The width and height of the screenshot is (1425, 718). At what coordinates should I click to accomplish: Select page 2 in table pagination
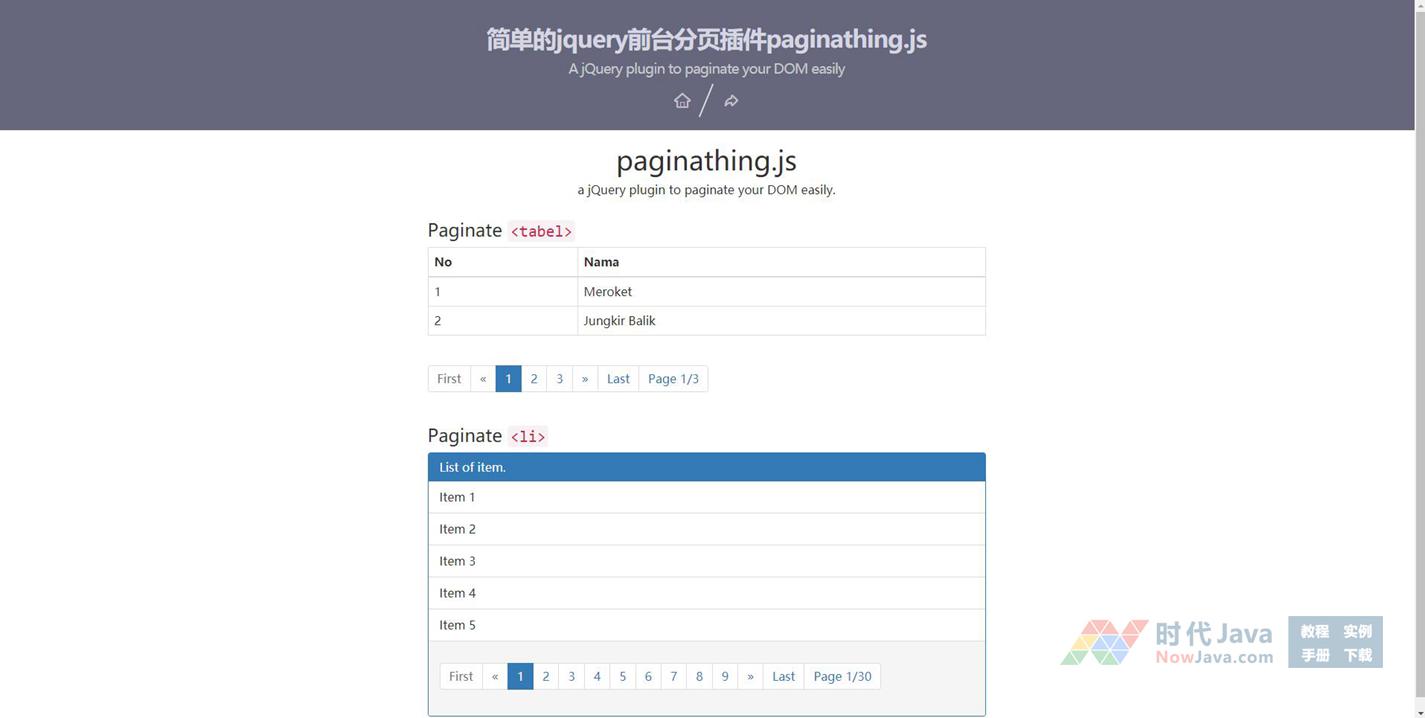[x=534, y=379]
